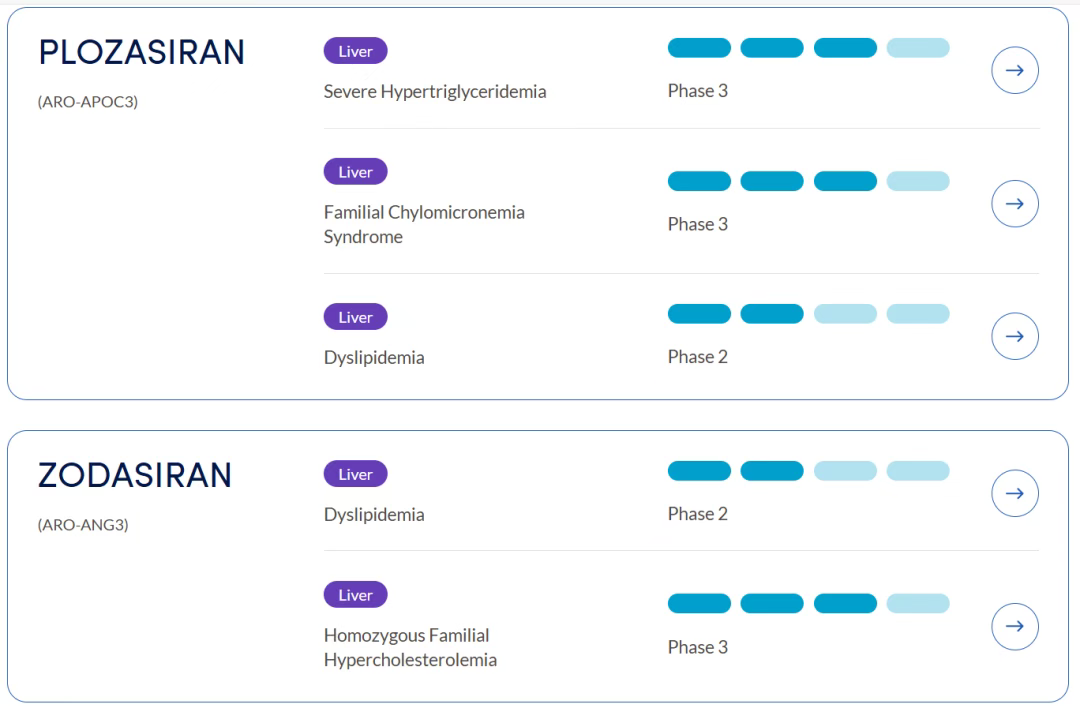1080x708 pixels.
Task: Click the PLOZASIRAN heading
Action: point(141,54)
